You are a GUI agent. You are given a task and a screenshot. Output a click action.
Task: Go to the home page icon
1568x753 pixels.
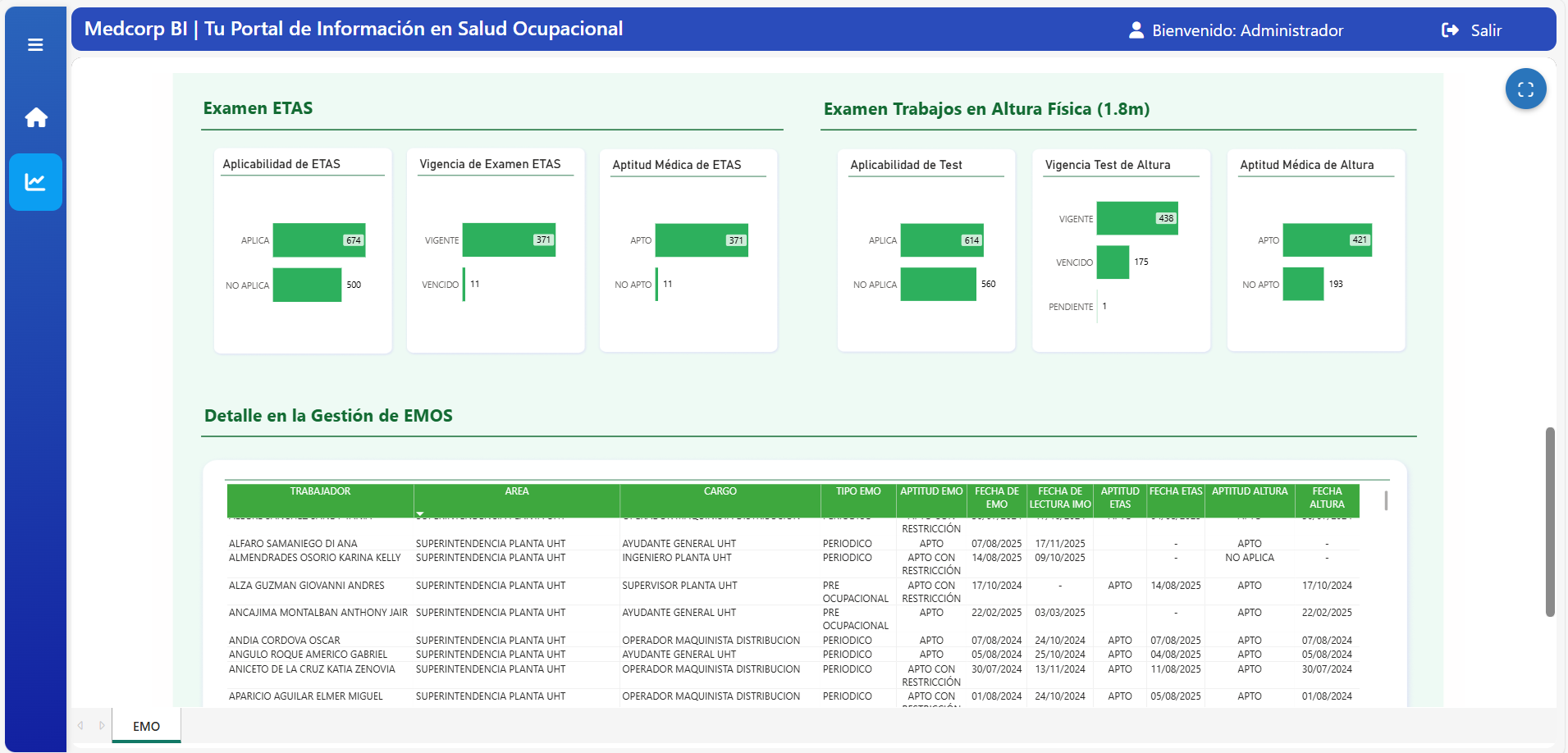pyautogui.click(x=35, y=118)
